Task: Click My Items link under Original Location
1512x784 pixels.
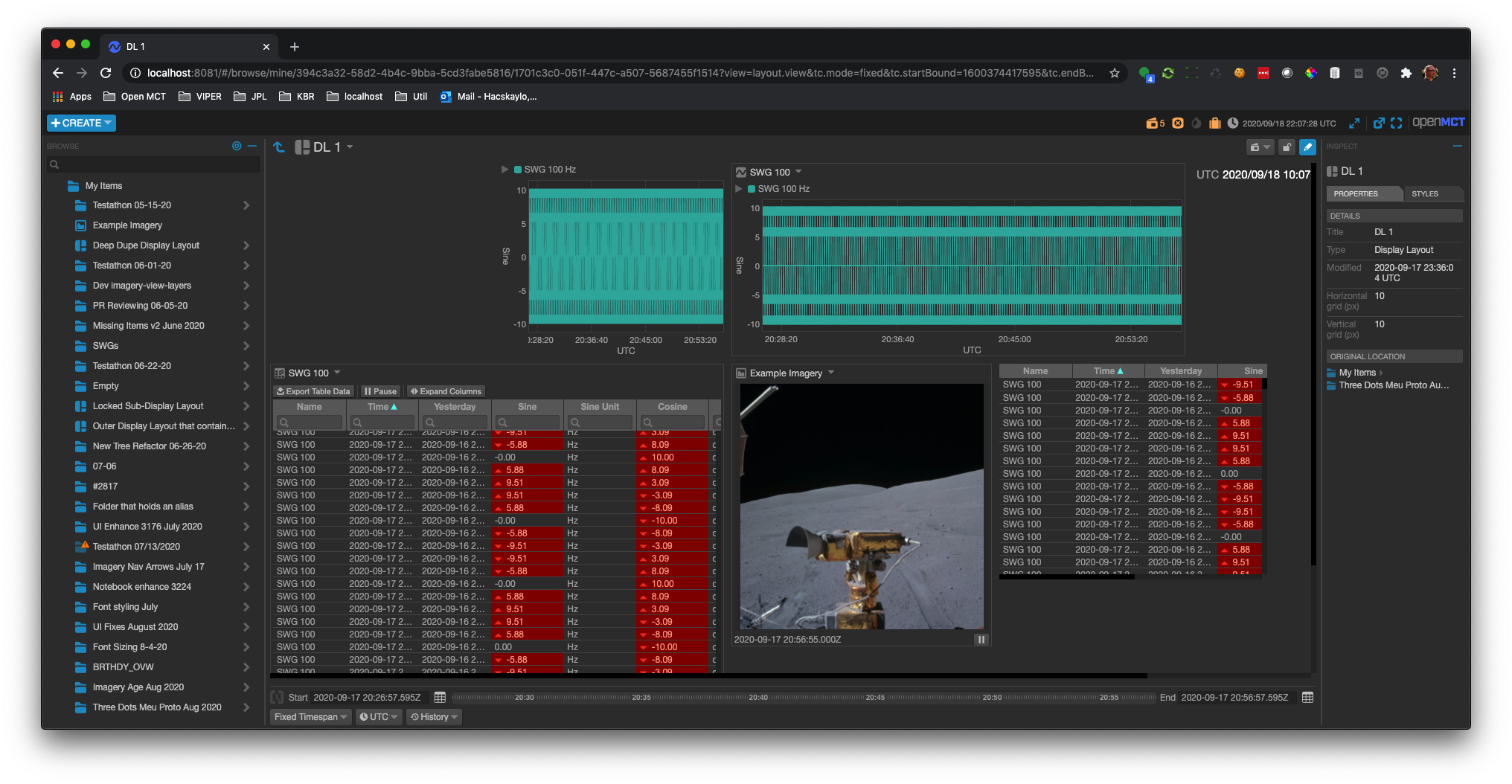Action: (x=1357, y=373)
